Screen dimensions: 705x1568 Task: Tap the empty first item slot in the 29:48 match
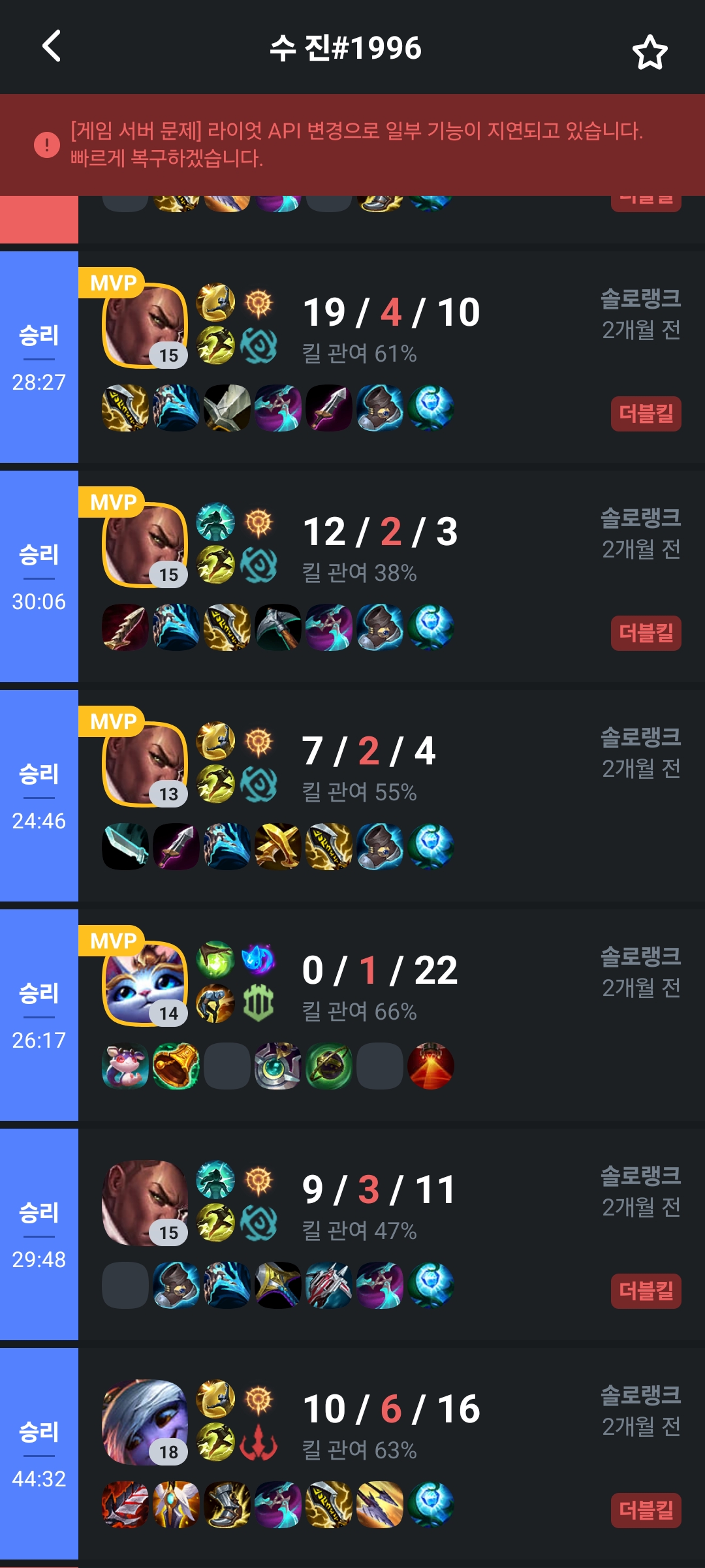tap(125, 1285)
